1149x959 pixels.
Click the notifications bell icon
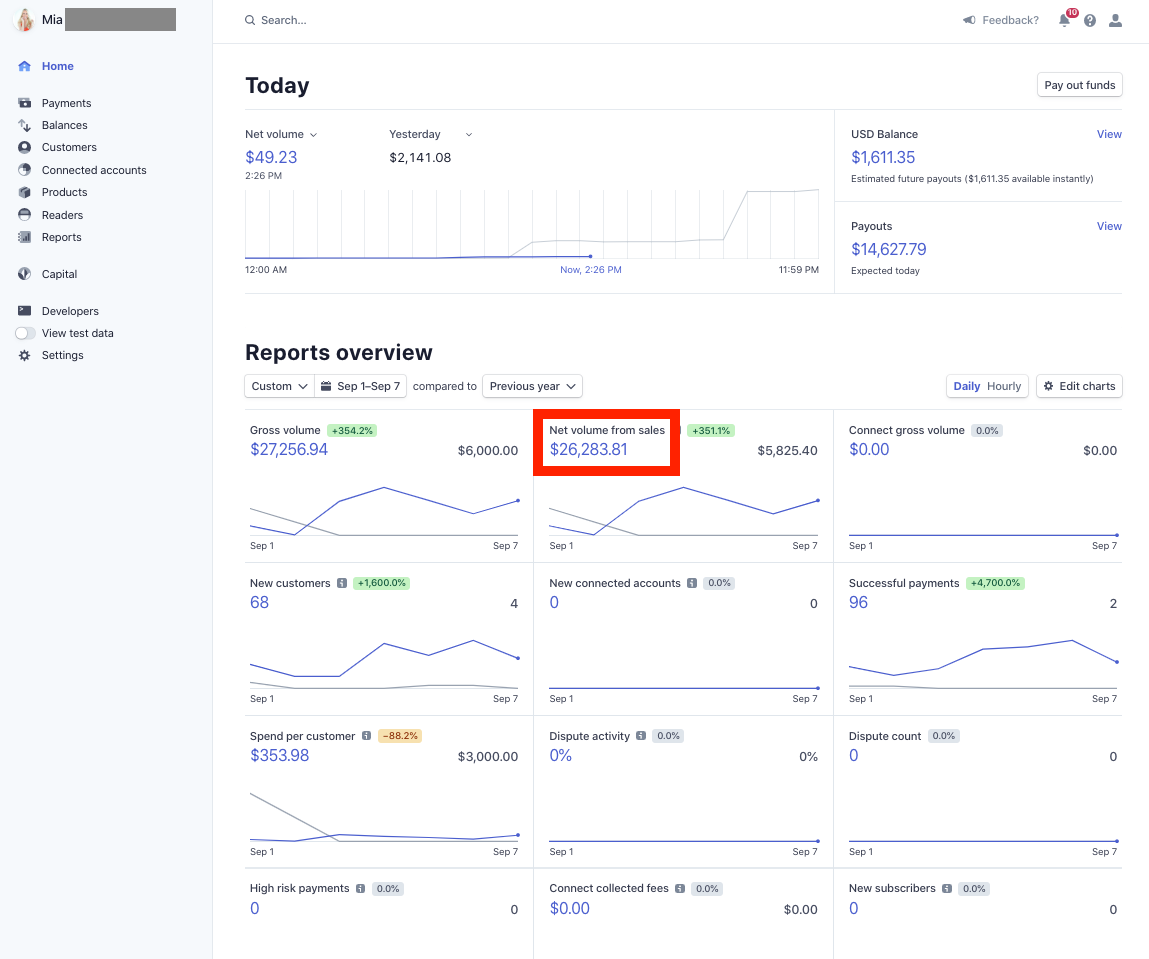1064,20
